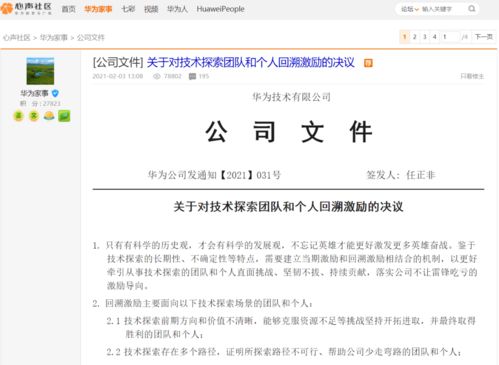499x365 pixels.
Task: Click the first yellow medal badge
Action: [x=18, y=116]
